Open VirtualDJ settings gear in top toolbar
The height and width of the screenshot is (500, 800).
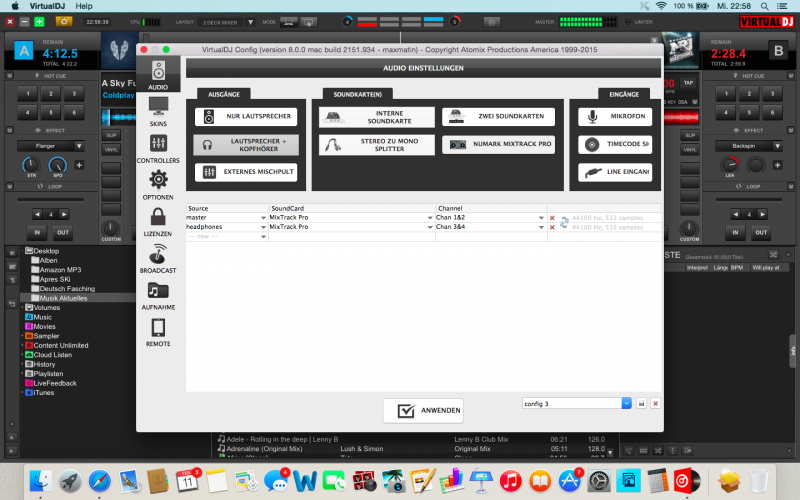64,21
